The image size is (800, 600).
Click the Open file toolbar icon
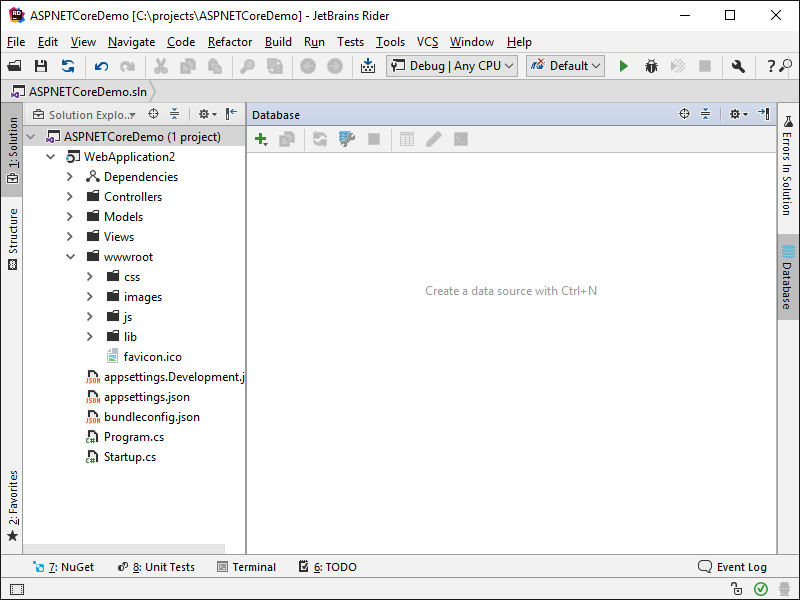pyautogui.click(x=14, y=66)
